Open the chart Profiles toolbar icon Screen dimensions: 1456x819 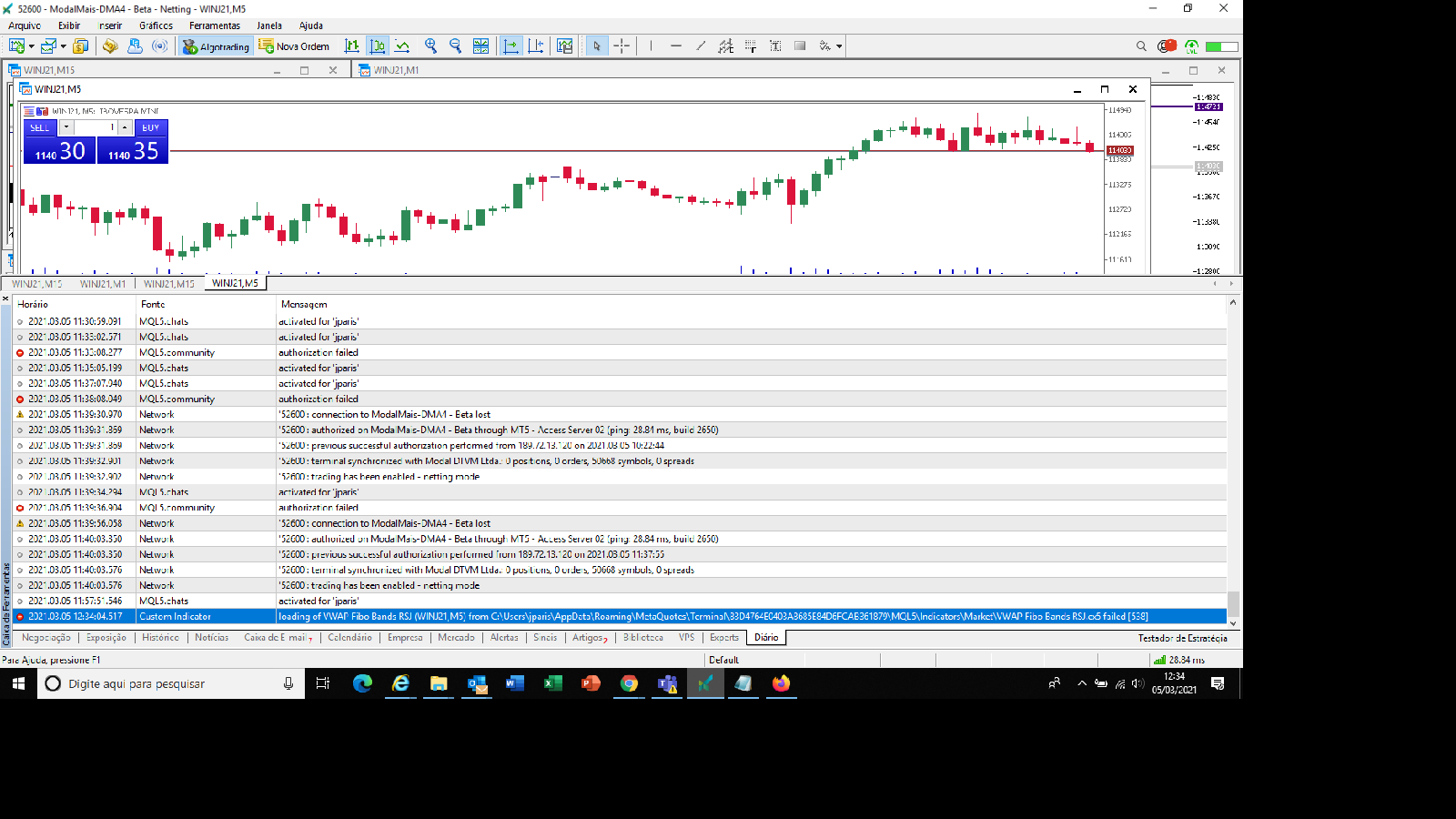[x=48, y=46]
